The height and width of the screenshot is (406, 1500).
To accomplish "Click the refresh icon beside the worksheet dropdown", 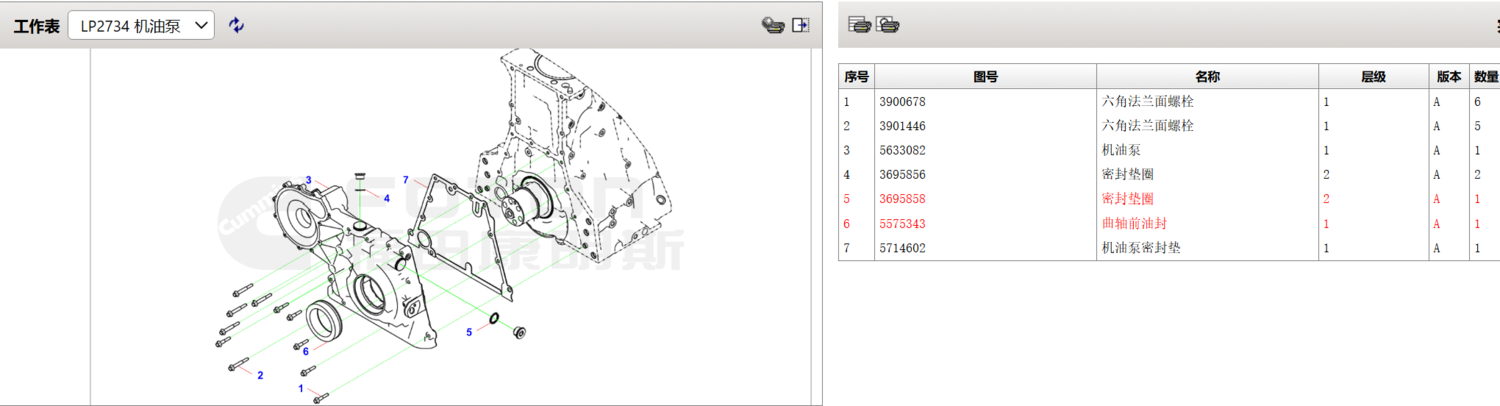I will (x=236, y=25).
